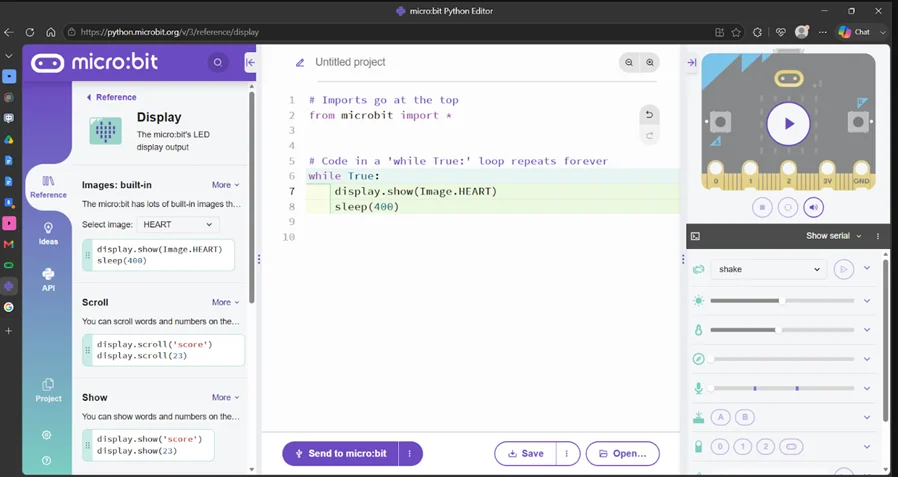Open the API tab
Image resolution: width=898 pixels, height=477 pixels.
48,280
